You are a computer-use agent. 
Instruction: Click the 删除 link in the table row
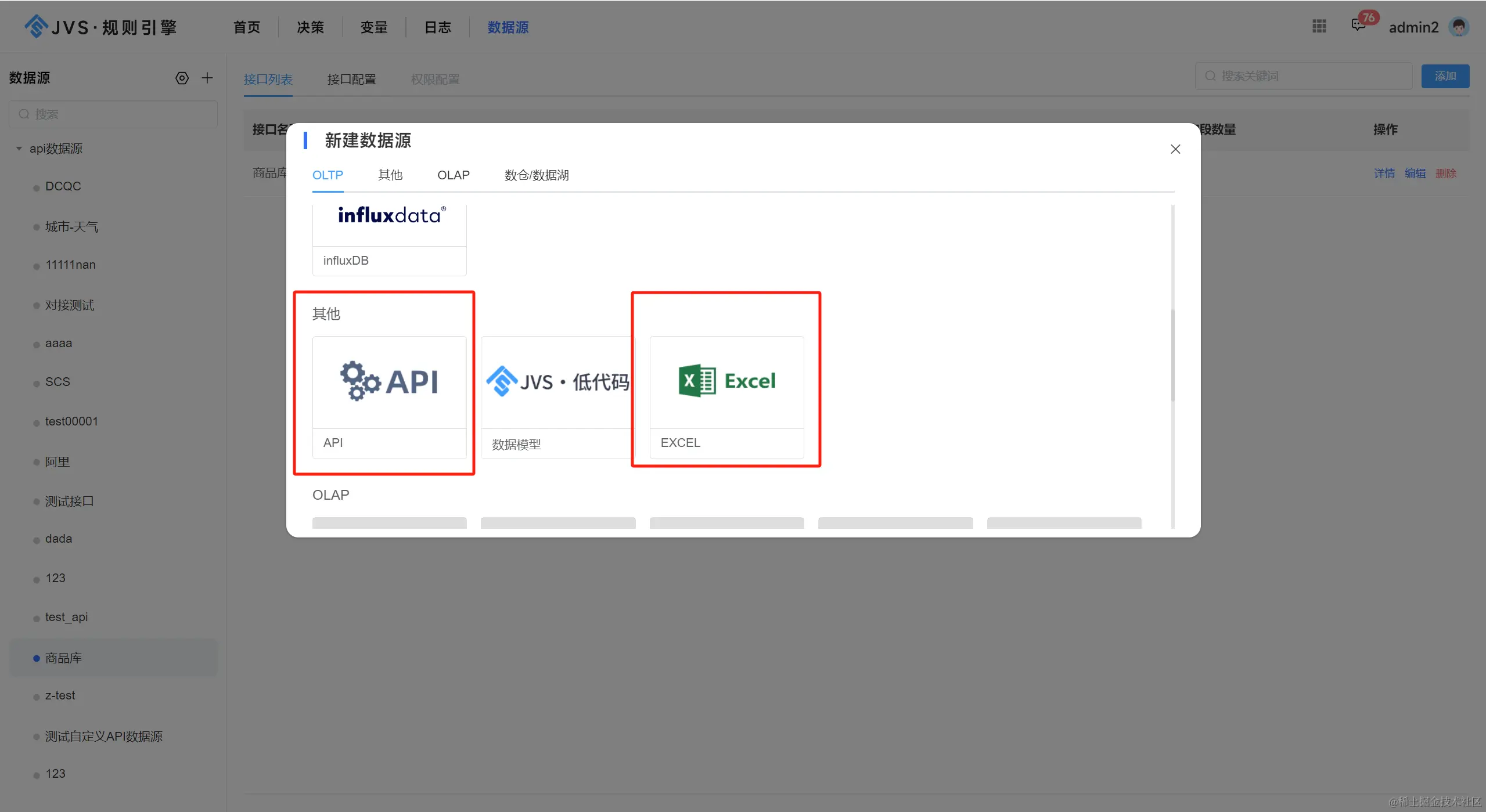(1445, 174)
